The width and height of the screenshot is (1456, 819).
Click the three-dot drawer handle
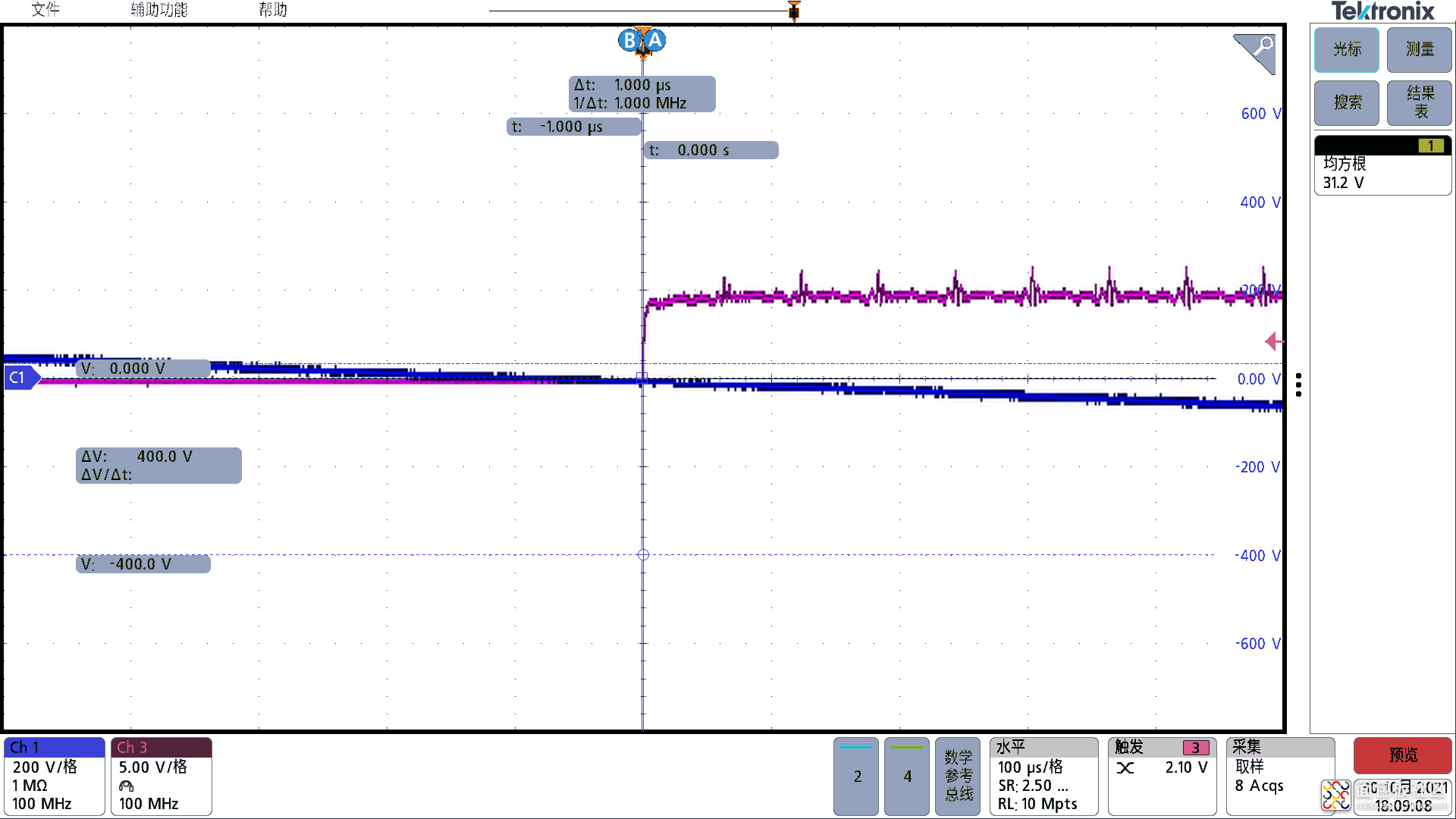(1299, 385)
